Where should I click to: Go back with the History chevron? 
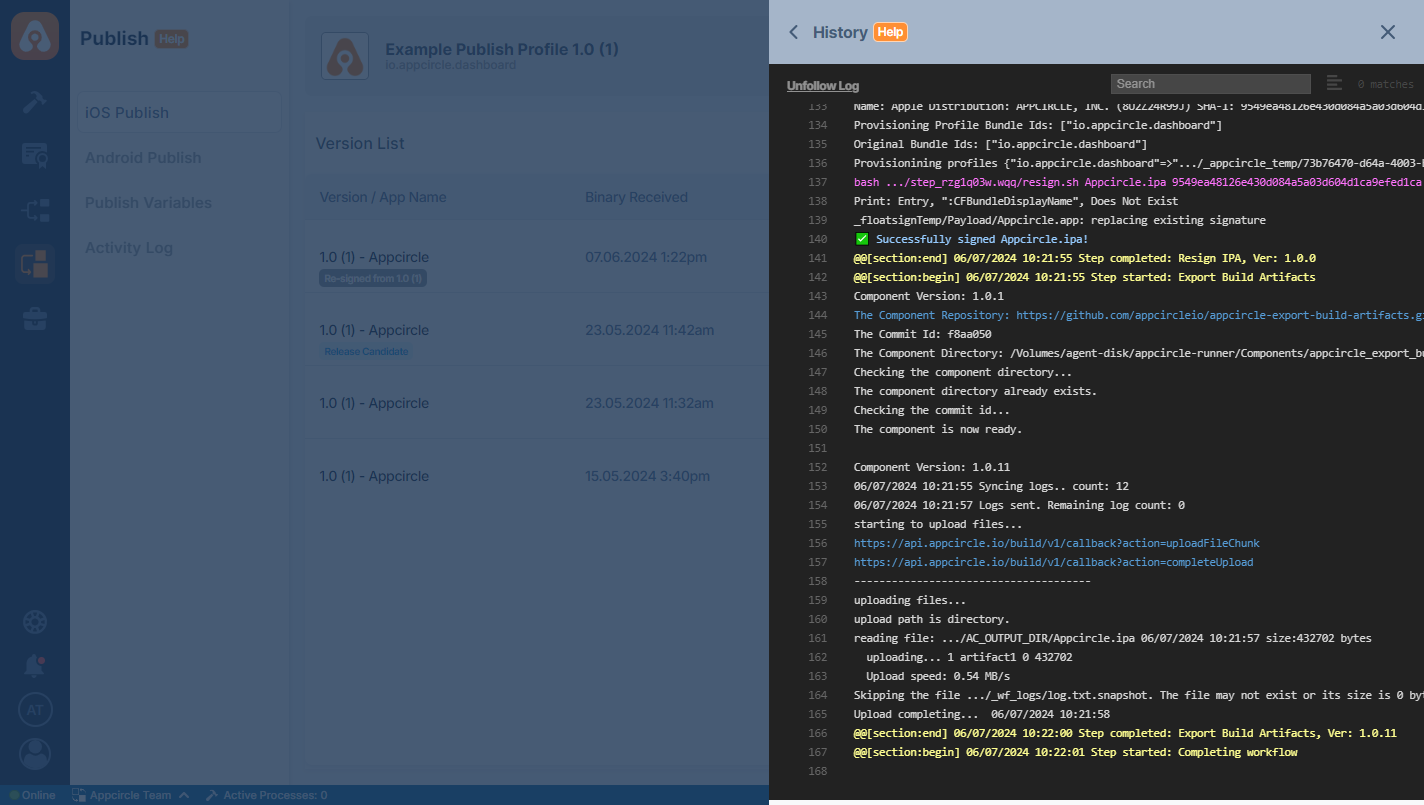pyautogui.click(x=793, y=32)
